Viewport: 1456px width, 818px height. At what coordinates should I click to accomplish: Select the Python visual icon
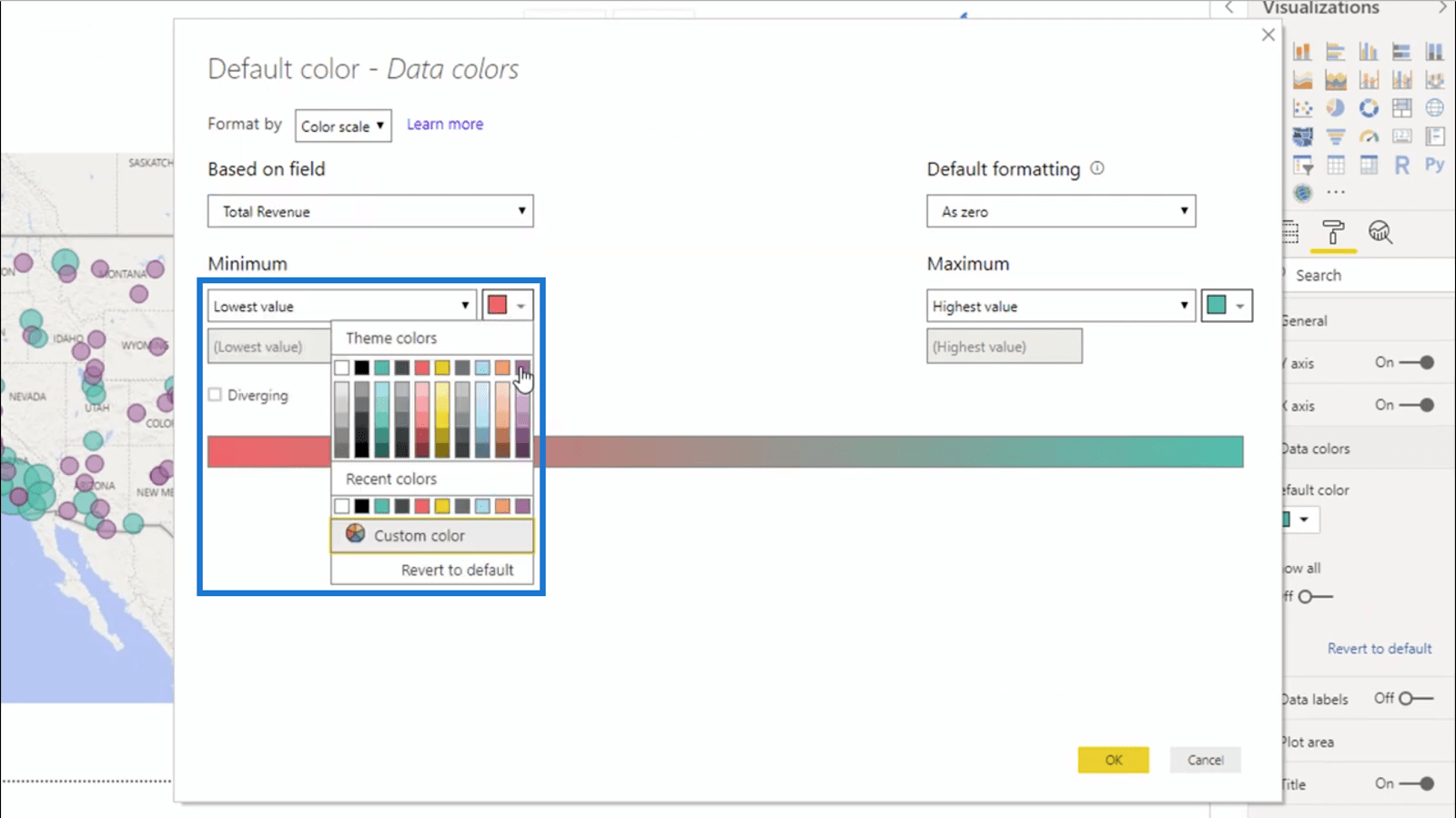(1434, 165)
